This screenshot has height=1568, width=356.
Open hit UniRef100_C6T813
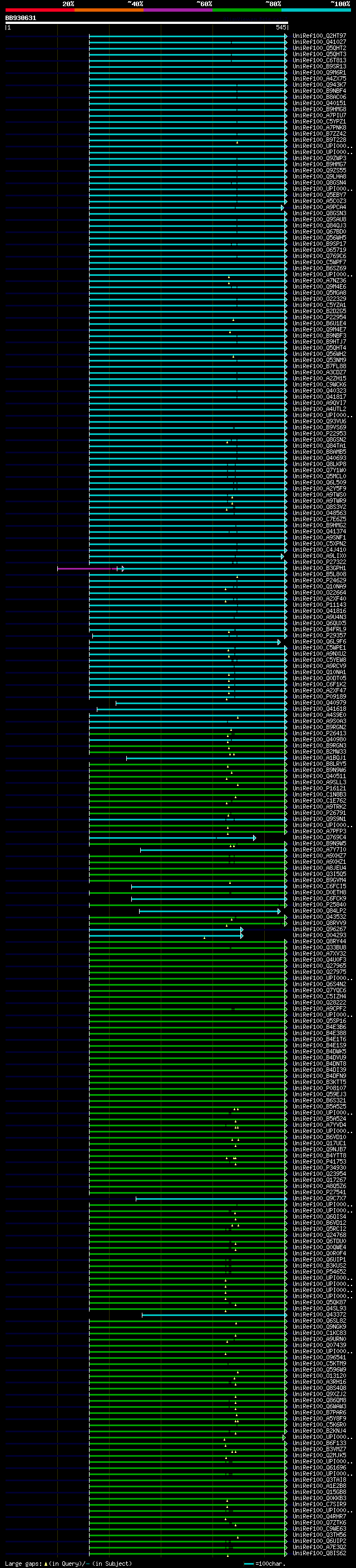319,60
